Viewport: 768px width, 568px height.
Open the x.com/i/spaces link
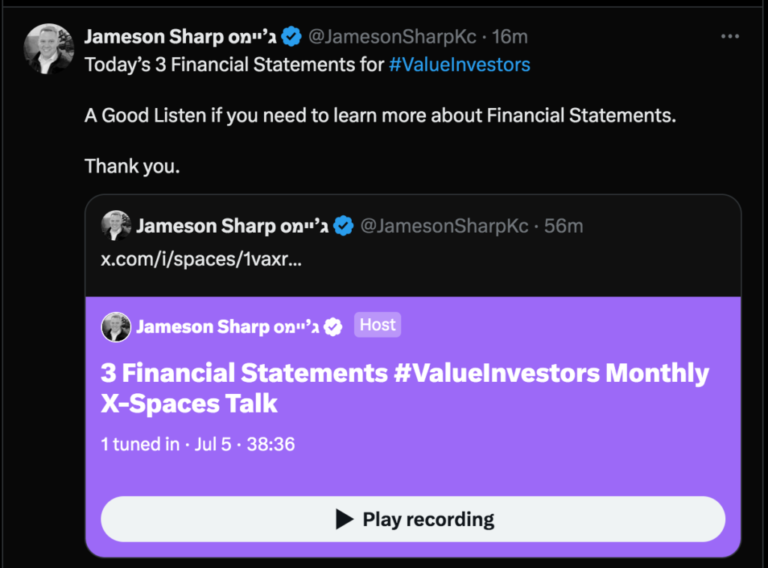pyautogui.click(x=201, y=259)
